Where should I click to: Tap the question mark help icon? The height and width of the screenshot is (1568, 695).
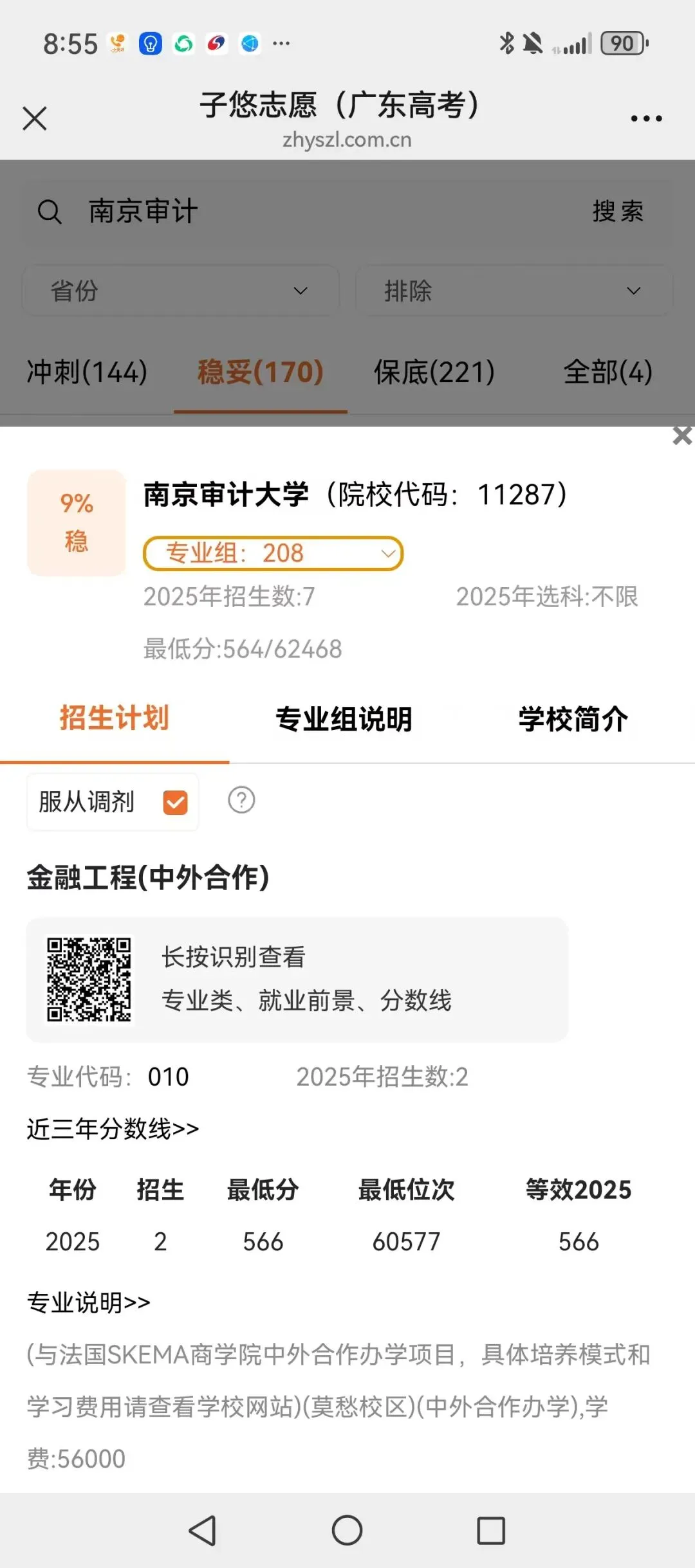click(x=241, y=800)
